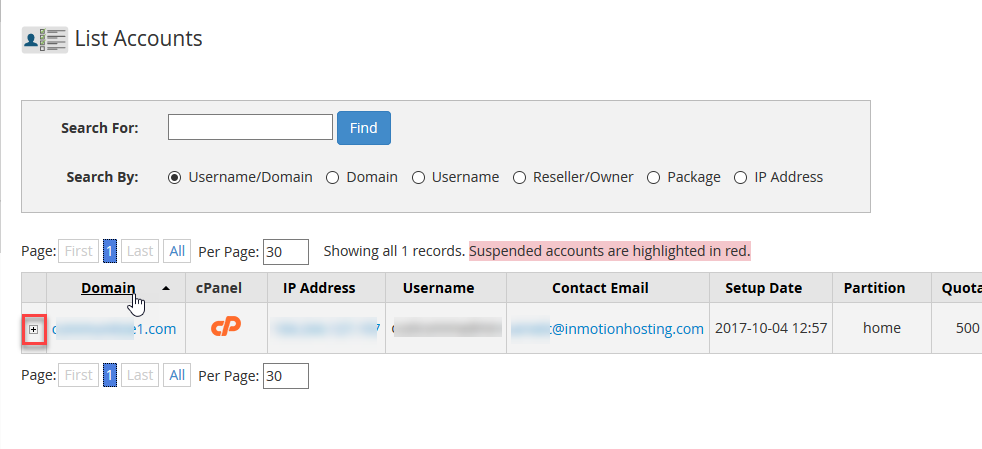The image size is (982, 449).
Task: Click the top Per Page input box
Action: tap(285, 251)
